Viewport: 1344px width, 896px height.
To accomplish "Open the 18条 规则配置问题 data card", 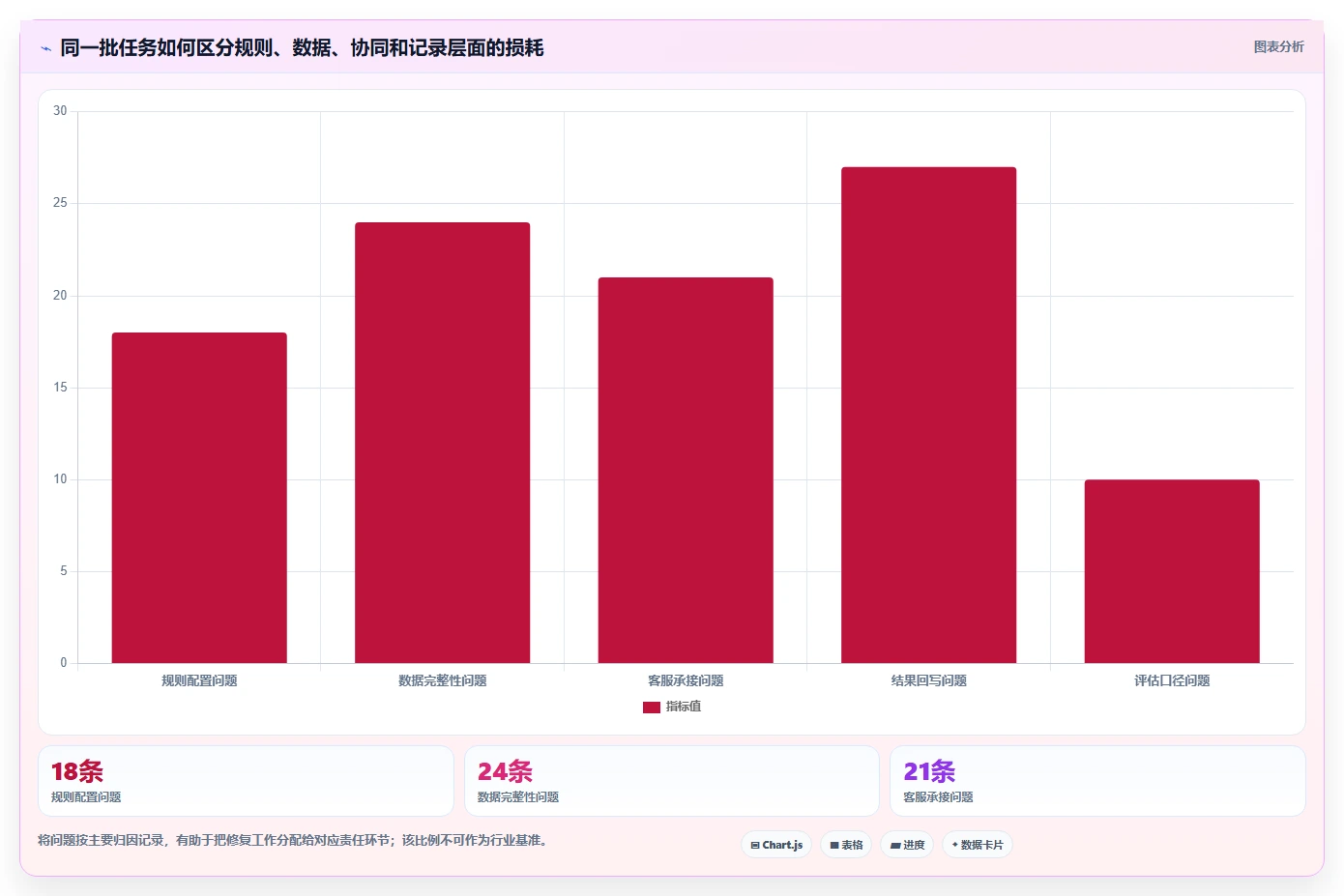I will click(246, 781).
